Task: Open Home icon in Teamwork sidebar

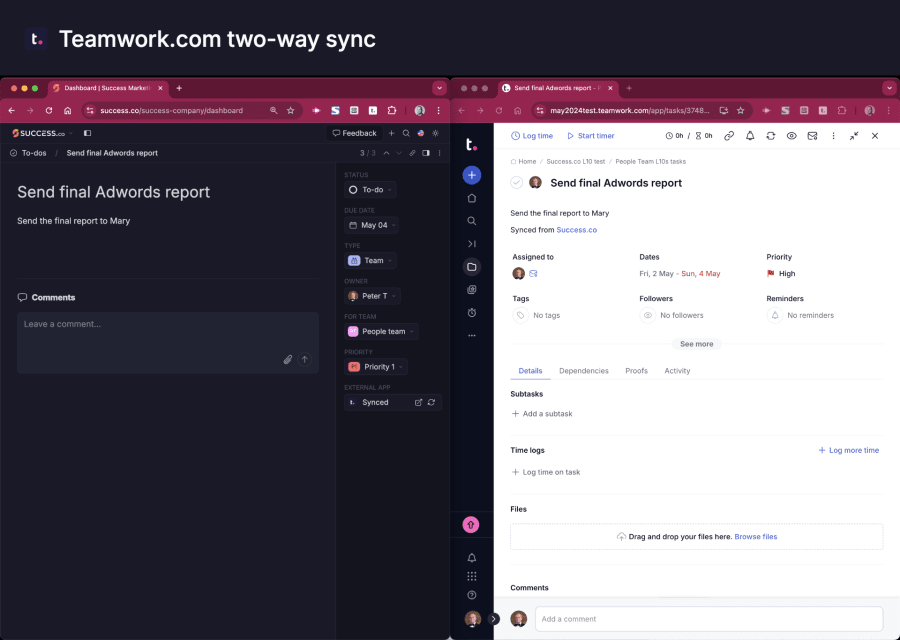Action: click(471, 198)
